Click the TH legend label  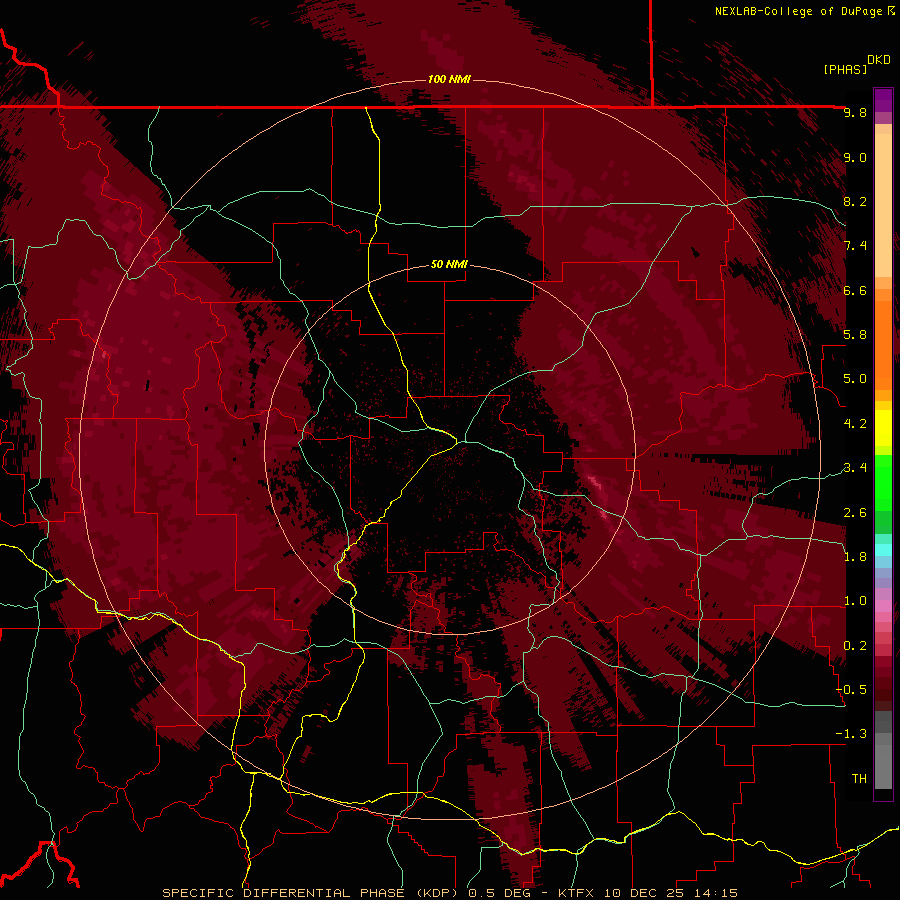(x=859, y=779)
